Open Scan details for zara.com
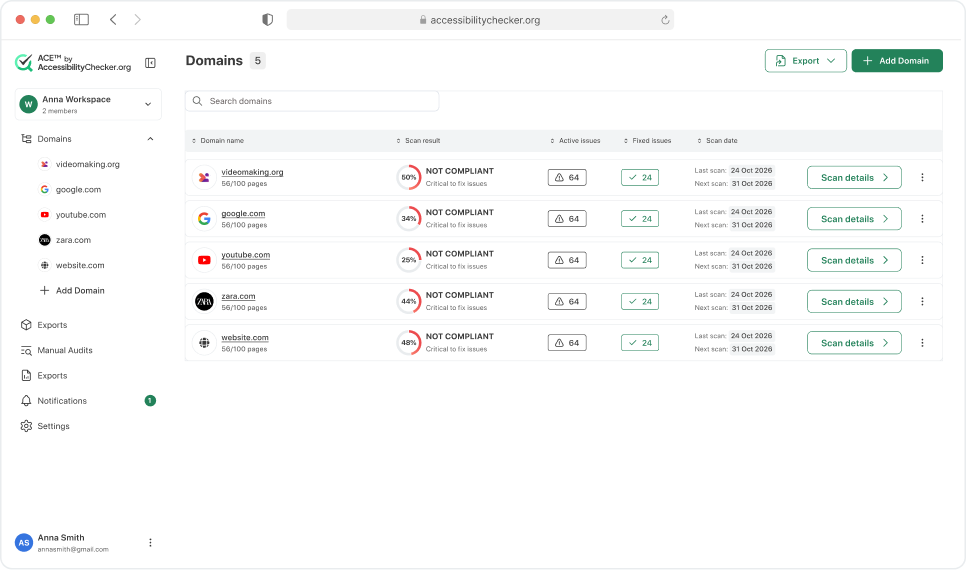This screenshot has height=570, width=966. pyautogui.click(x=854, y=301)
